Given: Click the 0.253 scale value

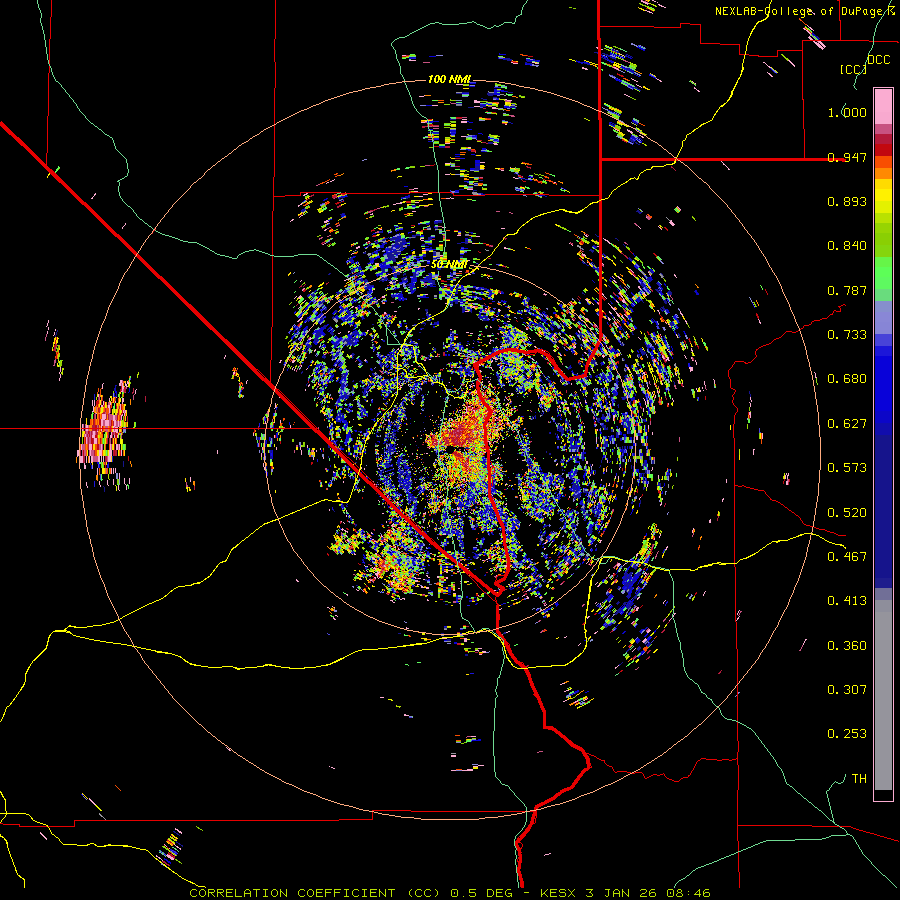Looking at the screenshot, I should (847, 734).
